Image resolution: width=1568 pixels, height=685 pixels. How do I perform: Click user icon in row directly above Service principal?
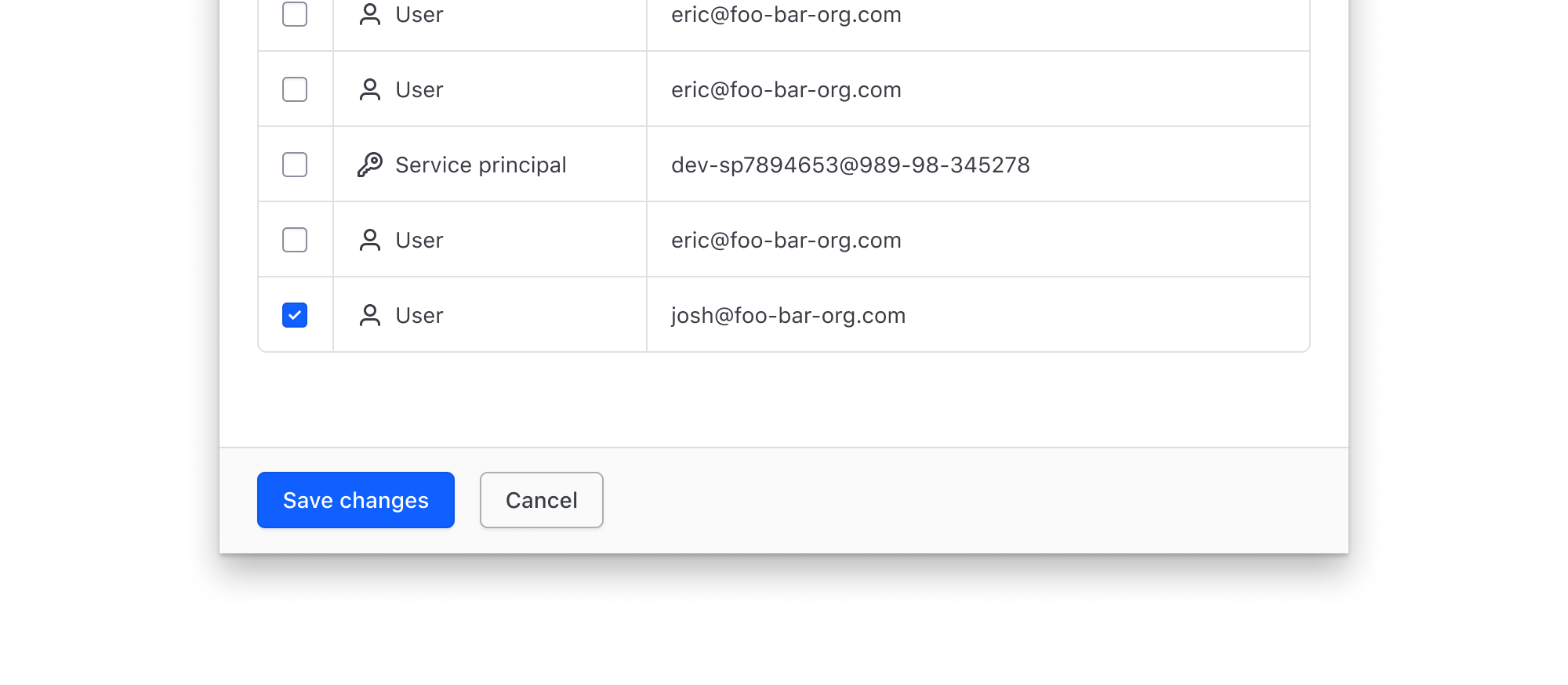(x=369, y=89)
